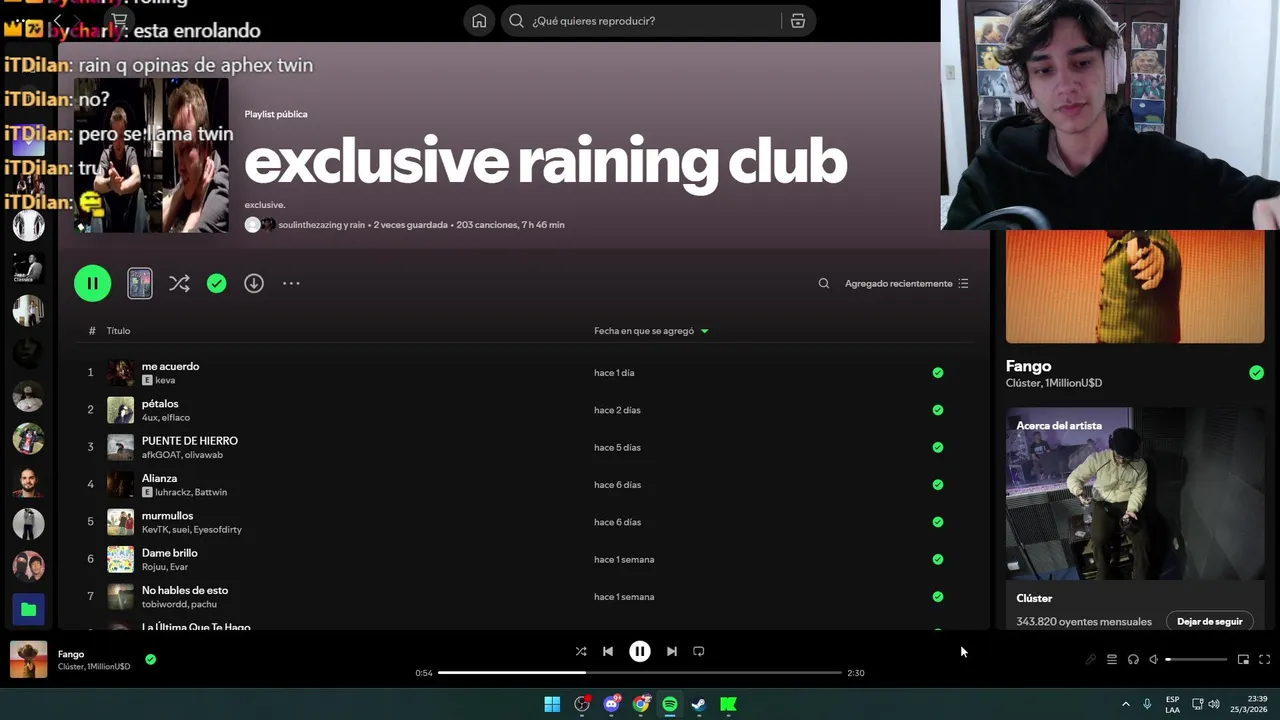Open Google Chrome from the taskbar
This screenshot has width=1280, height=720.
pyautogui.click(x=641, y=704)
